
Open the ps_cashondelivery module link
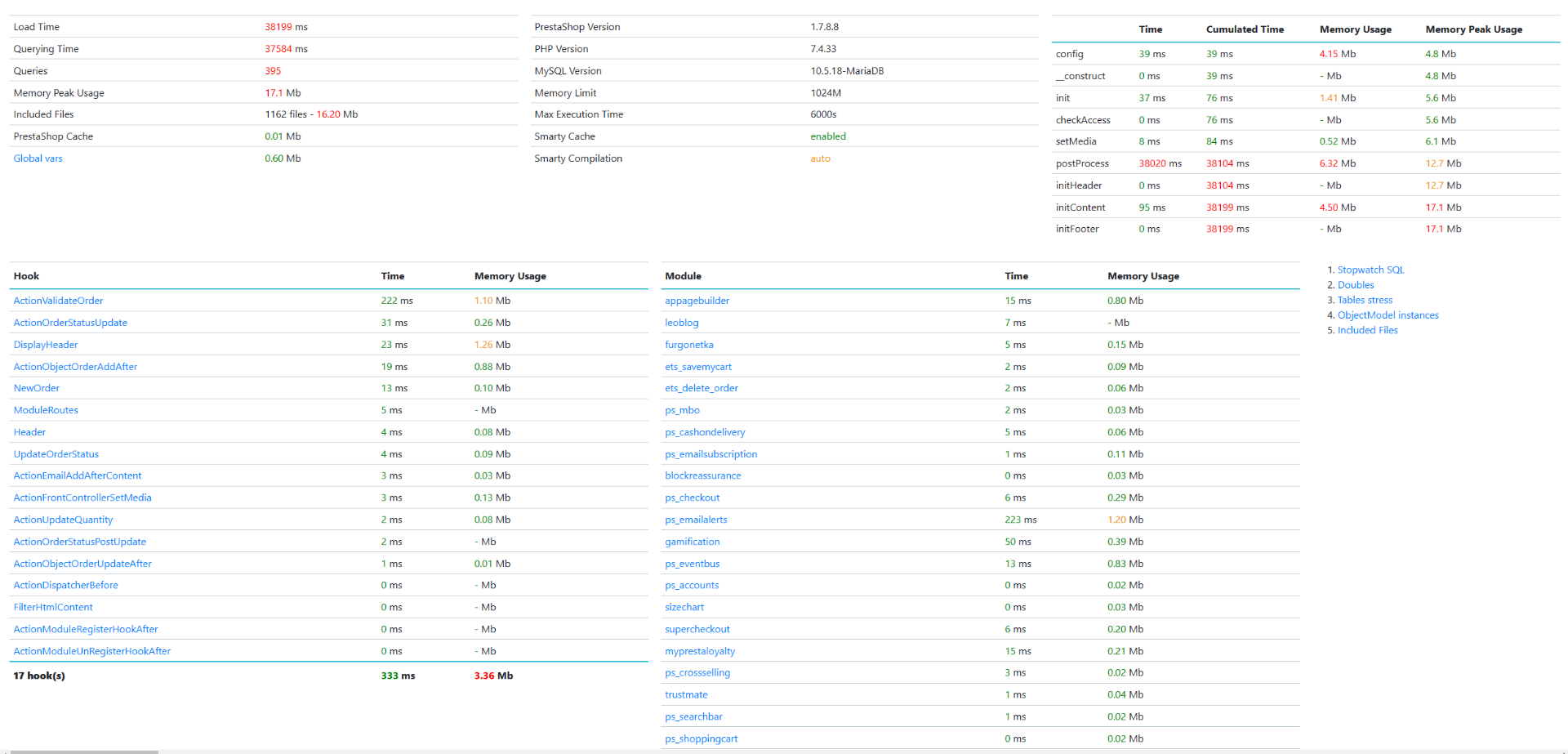click(705, 432)
